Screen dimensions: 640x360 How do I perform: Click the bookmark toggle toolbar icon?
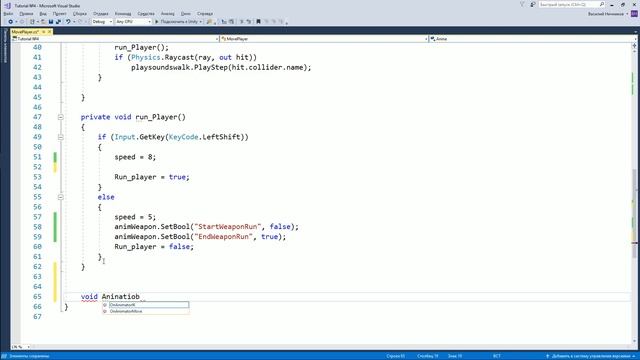(258, 22)
